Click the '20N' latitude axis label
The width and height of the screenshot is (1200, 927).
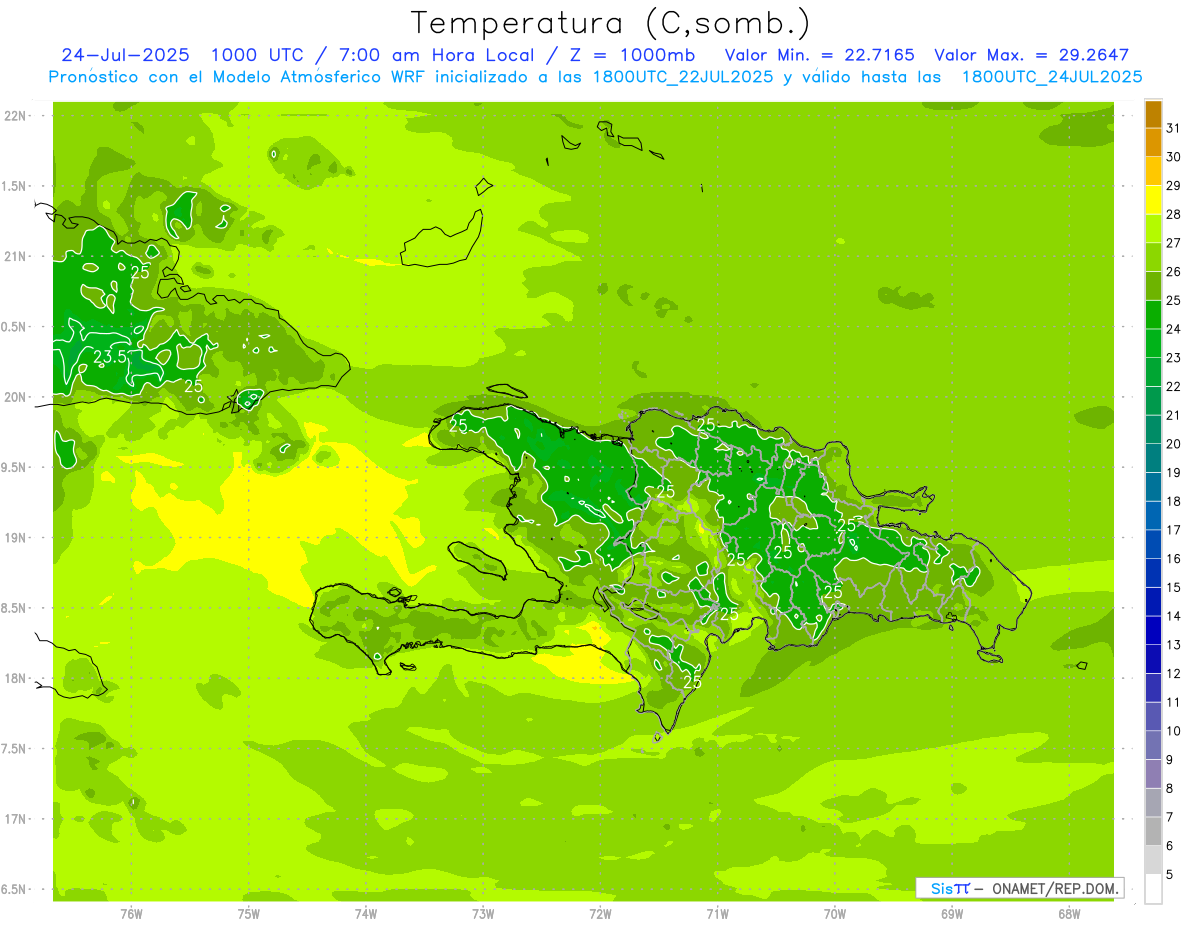(x=16, y=397)
